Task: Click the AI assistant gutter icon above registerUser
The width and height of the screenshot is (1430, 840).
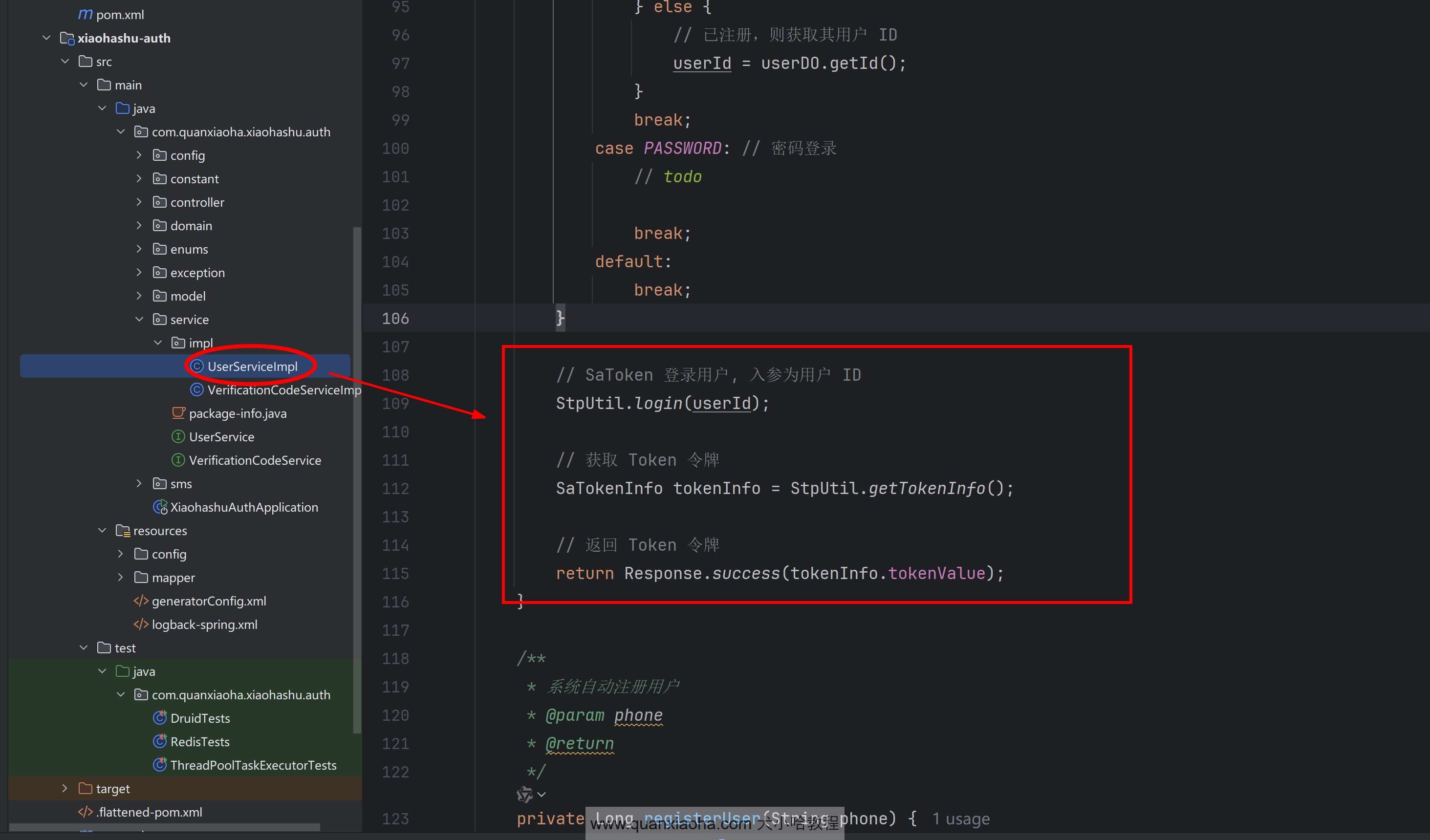Action: click(524, 795)
